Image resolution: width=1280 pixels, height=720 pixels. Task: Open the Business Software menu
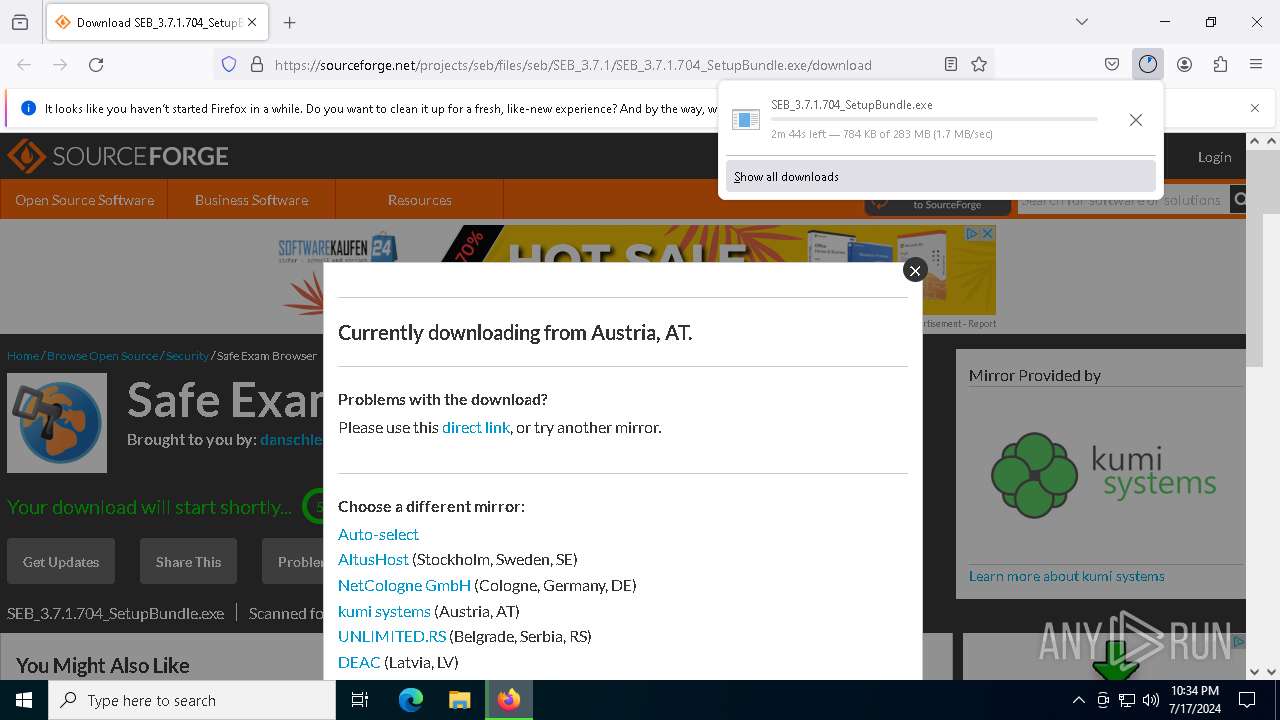click(x=251, y=199)
